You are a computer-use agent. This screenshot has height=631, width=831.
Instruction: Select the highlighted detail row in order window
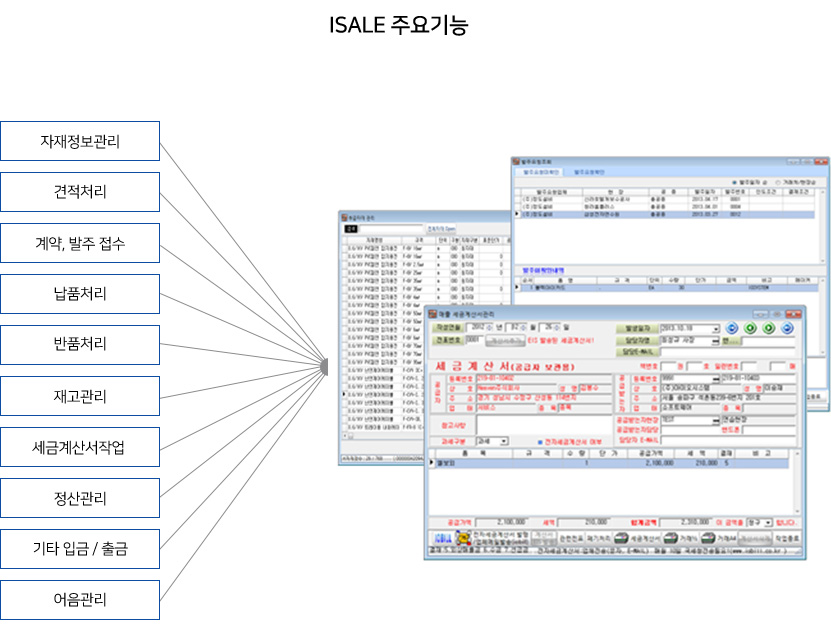pyautogui.click(x=668, y=288)
